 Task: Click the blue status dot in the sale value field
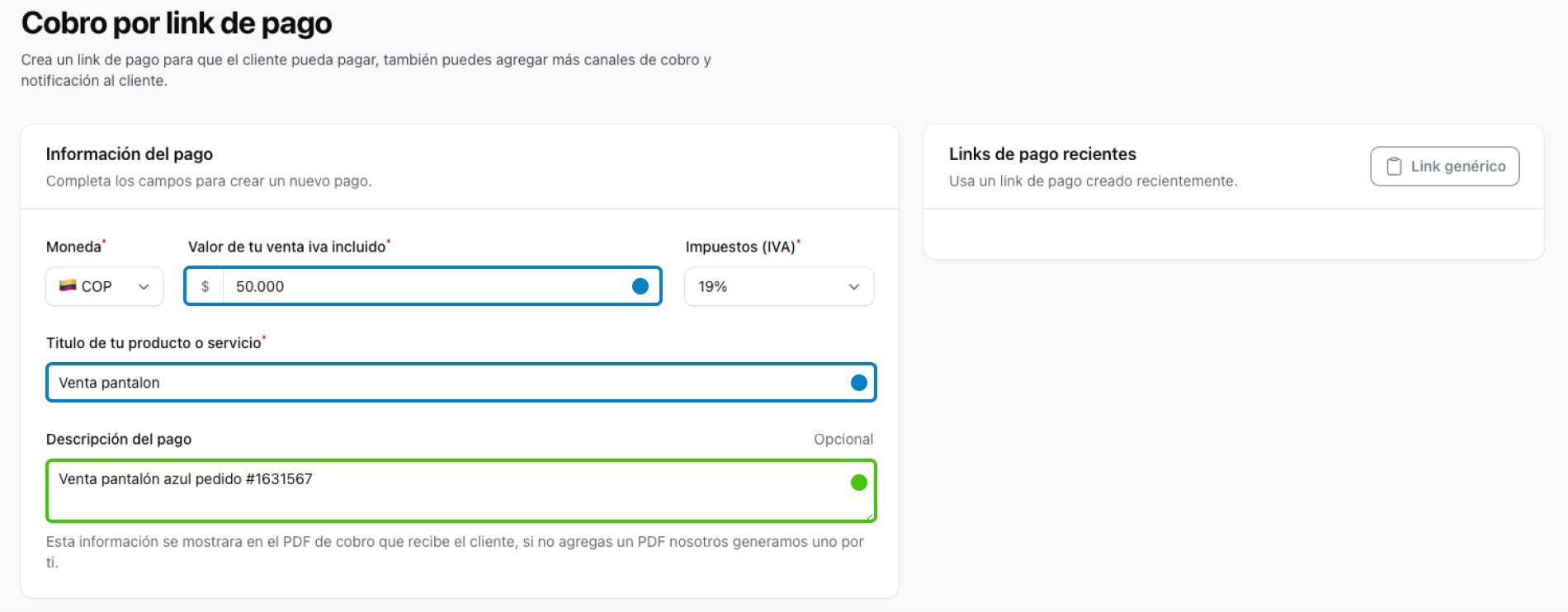[x=641, y=286]
